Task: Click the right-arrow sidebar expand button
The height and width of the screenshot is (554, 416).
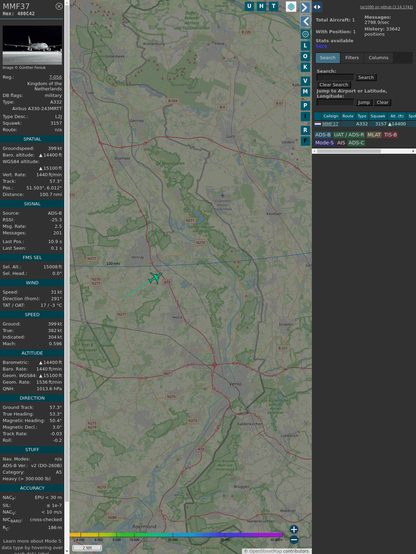Action: (x=305, y=7)
